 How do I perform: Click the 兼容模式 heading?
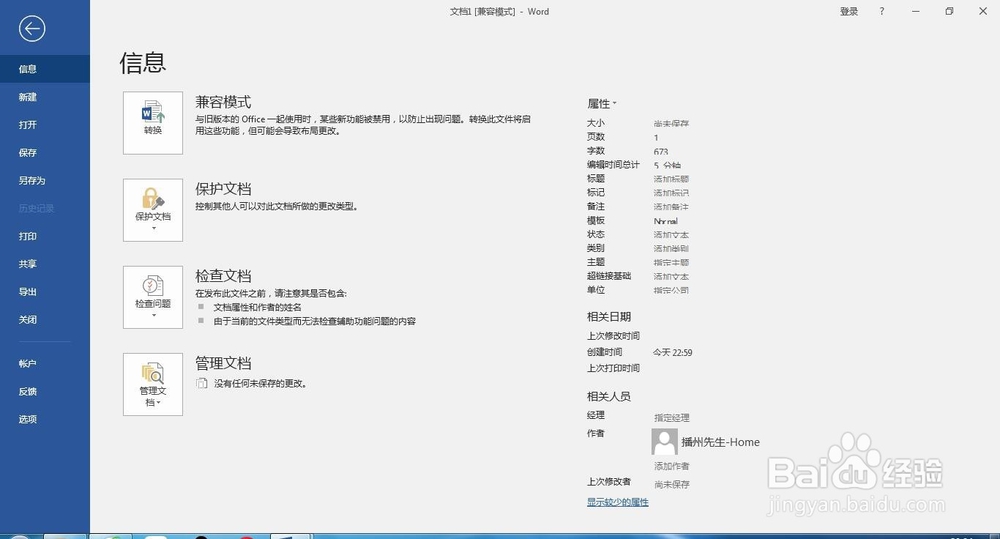click(223, 102)
